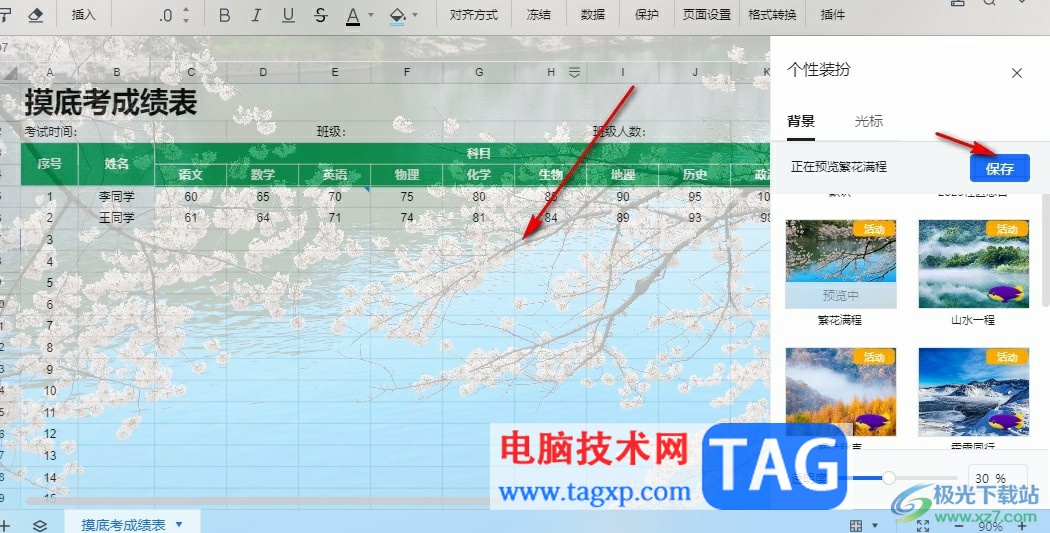Select the 繁花满程 background thumbnail
This screenshot has width=1050, height=533.
pyautogui.click(x=840, y=264)
